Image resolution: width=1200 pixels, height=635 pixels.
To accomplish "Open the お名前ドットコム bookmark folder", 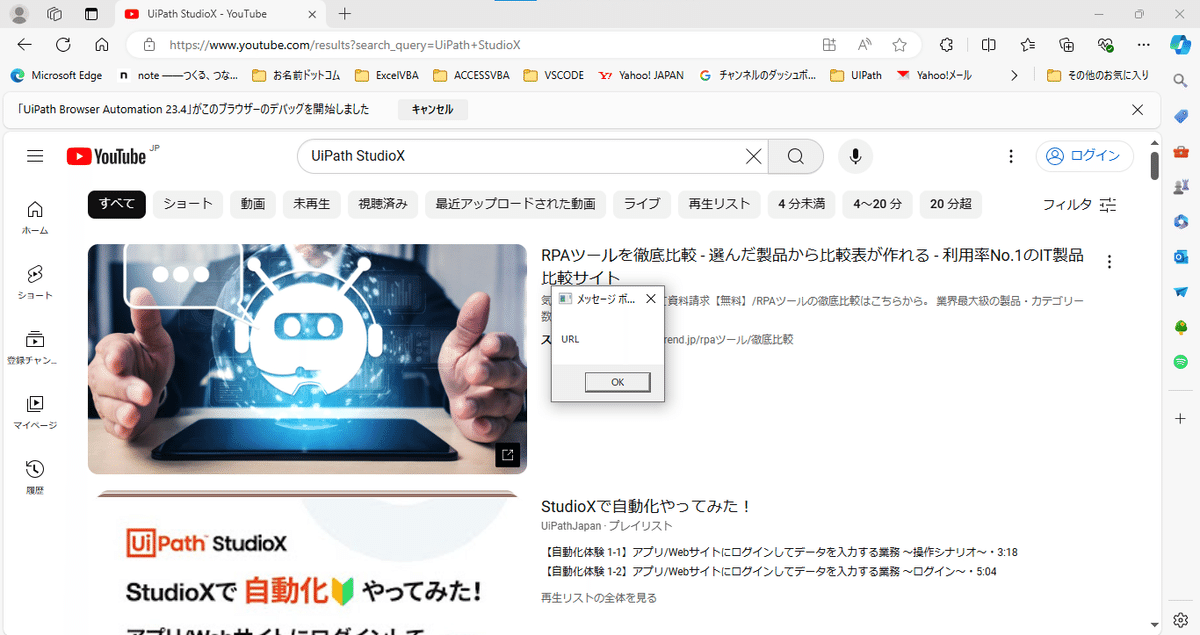I will click(296, 75).
